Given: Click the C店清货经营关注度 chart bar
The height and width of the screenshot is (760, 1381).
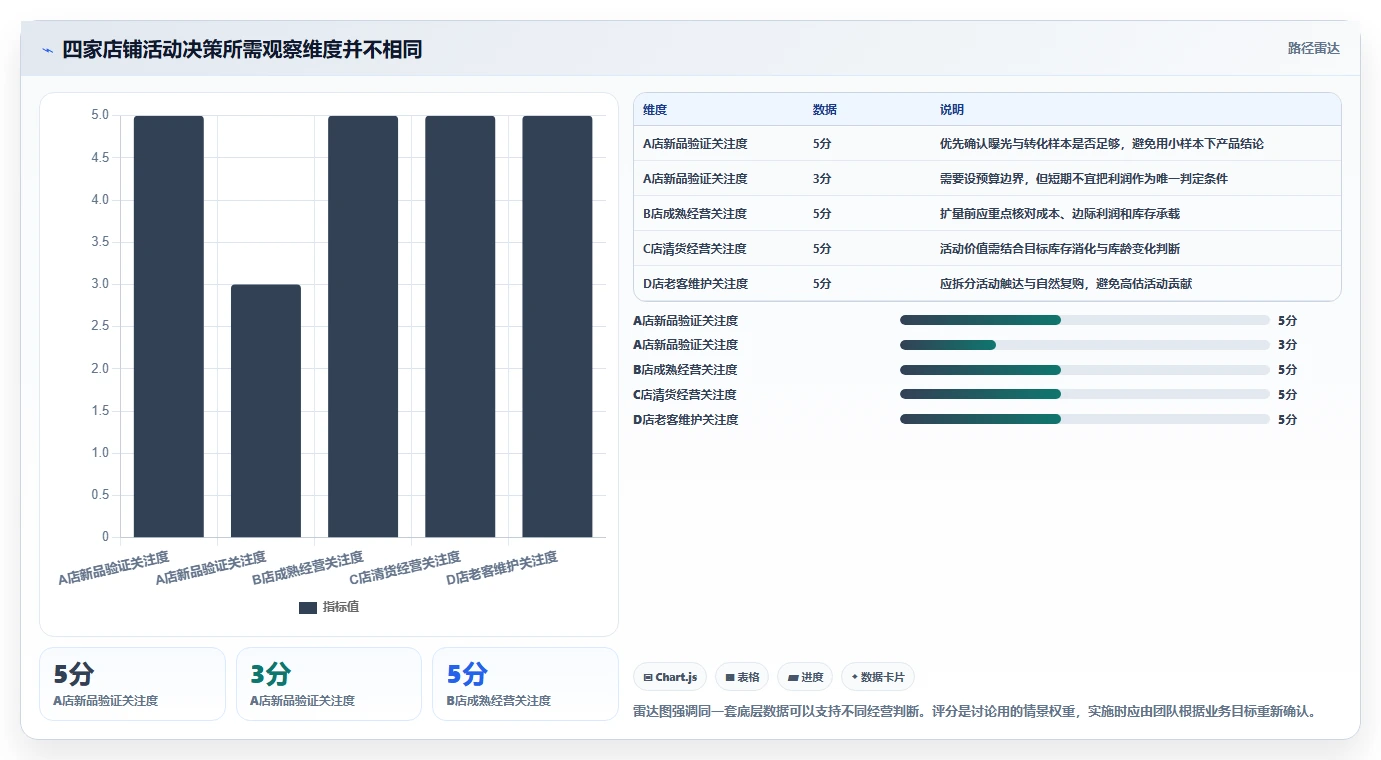Looking at the screenshot, I should [x=460, y=327].
